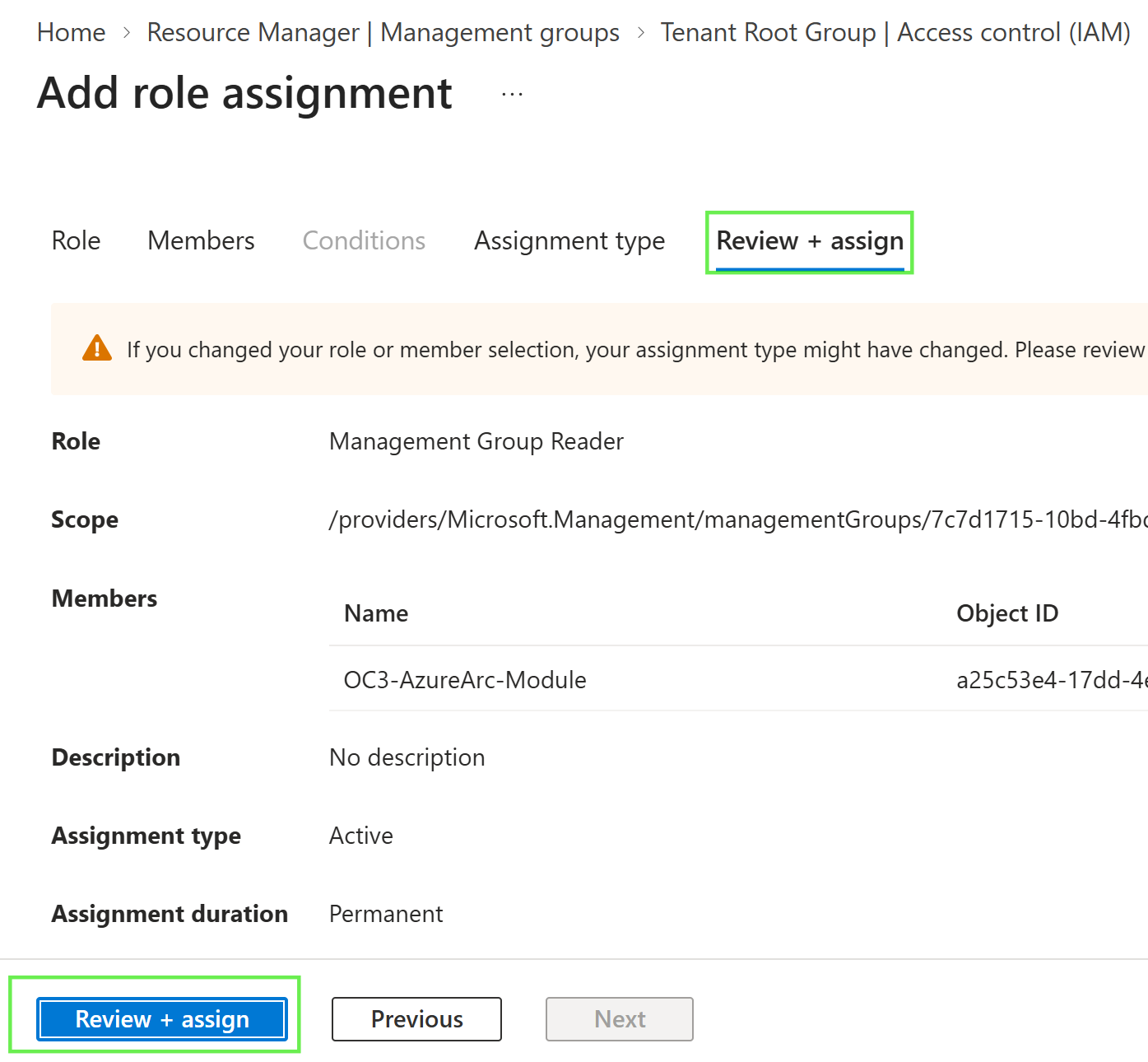Select the Conditions tab

[364, 240]
